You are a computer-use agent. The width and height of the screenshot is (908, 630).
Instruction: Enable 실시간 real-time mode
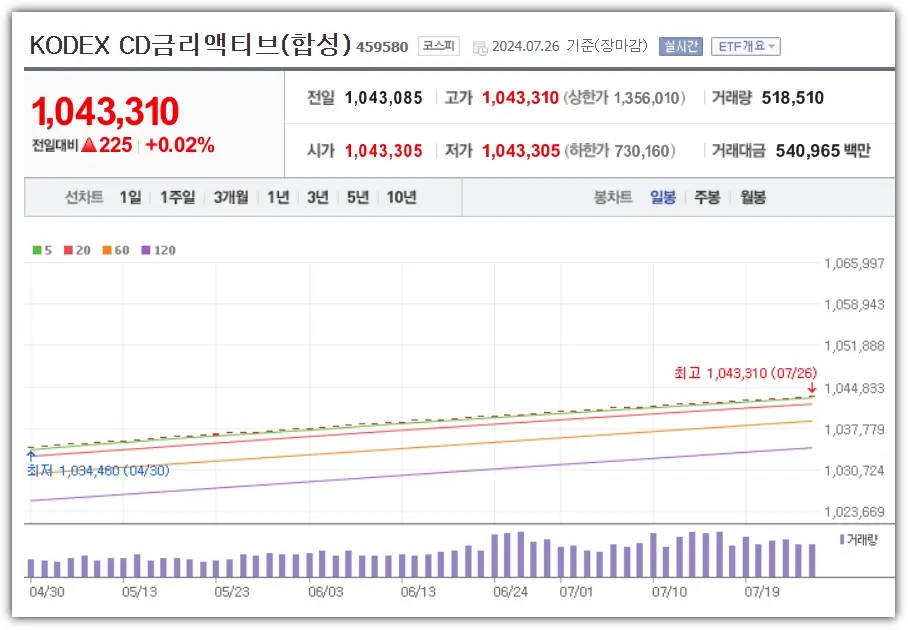pos(680,45)
